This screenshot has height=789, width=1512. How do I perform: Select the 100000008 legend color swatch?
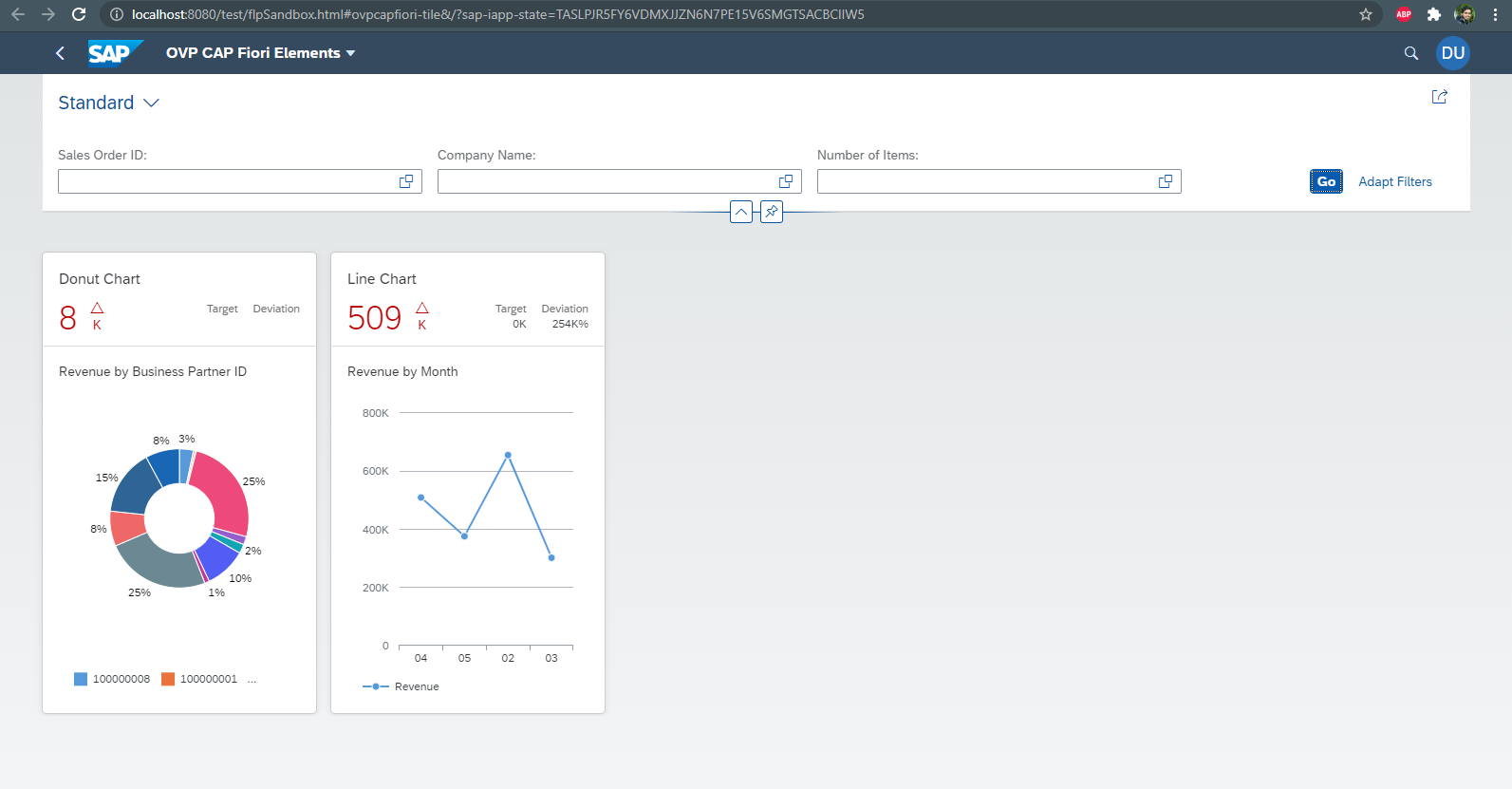coord(81,679)
